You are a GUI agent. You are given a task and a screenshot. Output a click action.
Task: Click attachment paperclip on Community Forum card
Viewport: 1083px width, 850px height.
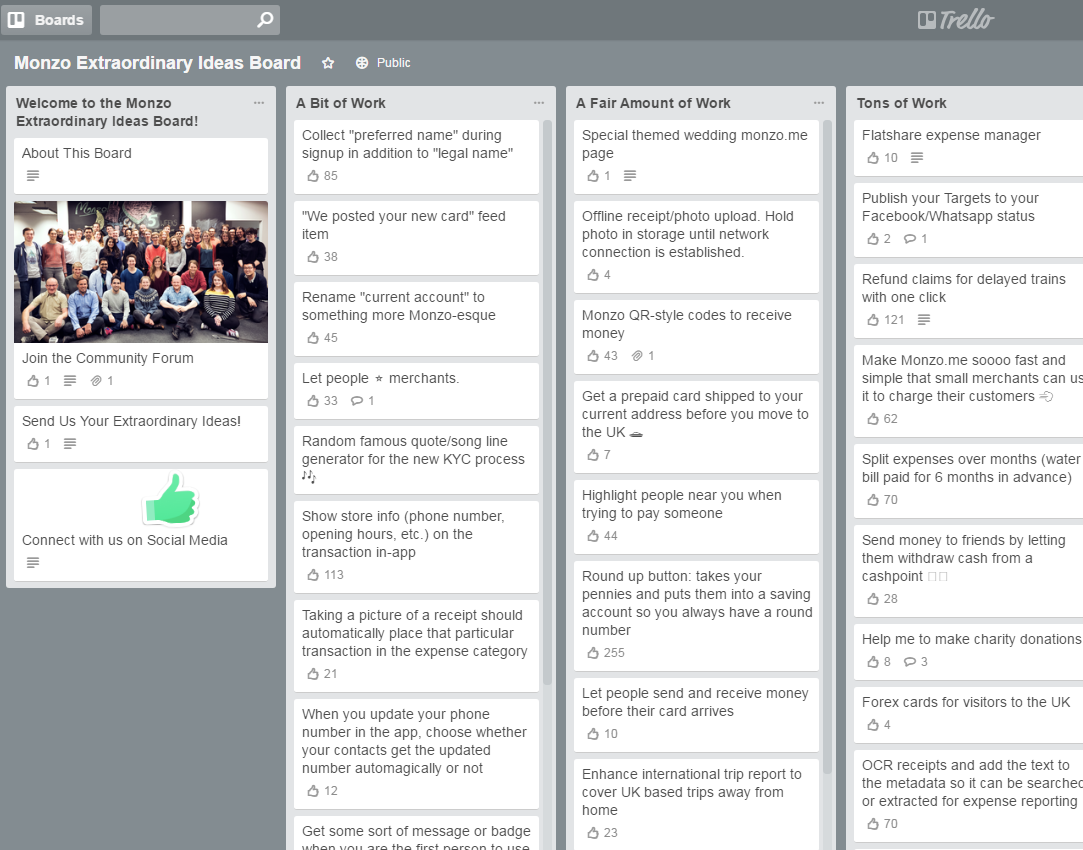click(x=97, y=380)
